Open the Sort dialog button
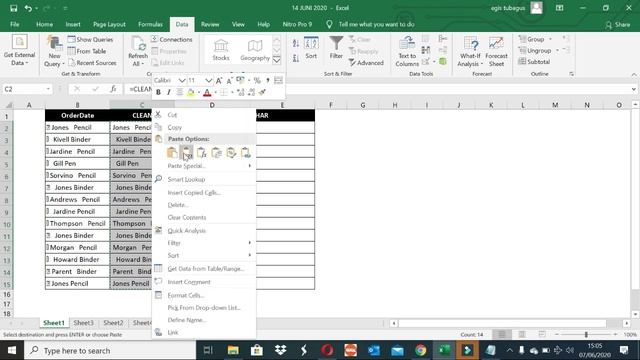Image resolution: width=640 pixels, height=360 pixels. point(311,48)
